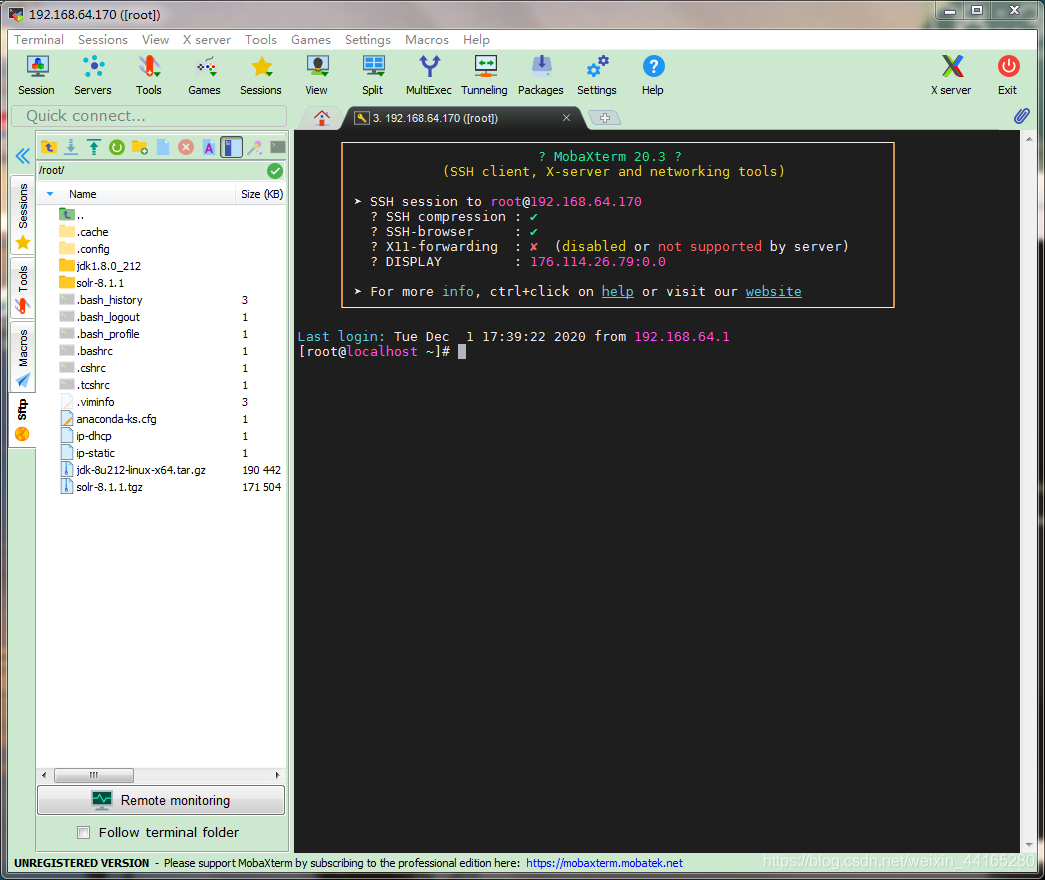
Task: Open the Settings menu in the menu bar
Action: (x=368, y=40)
